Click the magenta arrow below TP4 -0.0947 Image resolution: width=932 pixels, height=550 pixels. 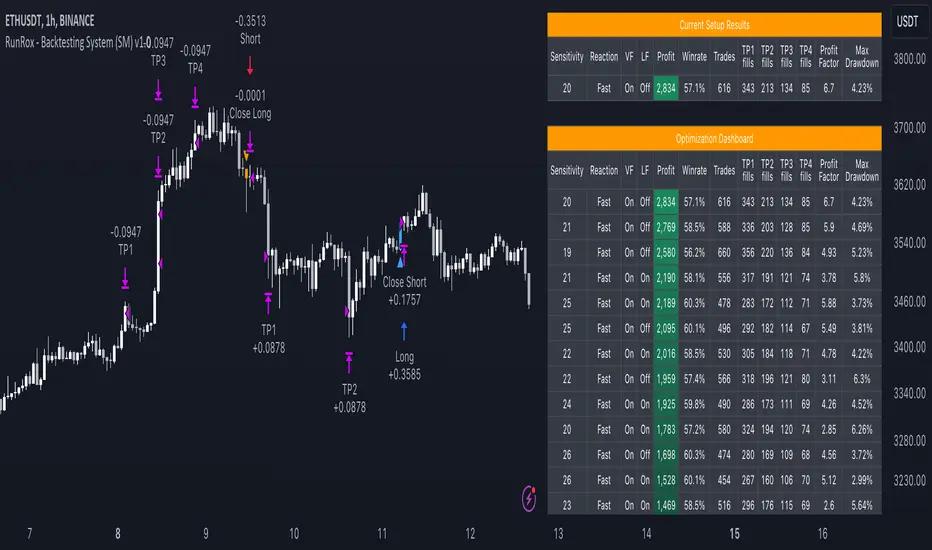(195, 98)
